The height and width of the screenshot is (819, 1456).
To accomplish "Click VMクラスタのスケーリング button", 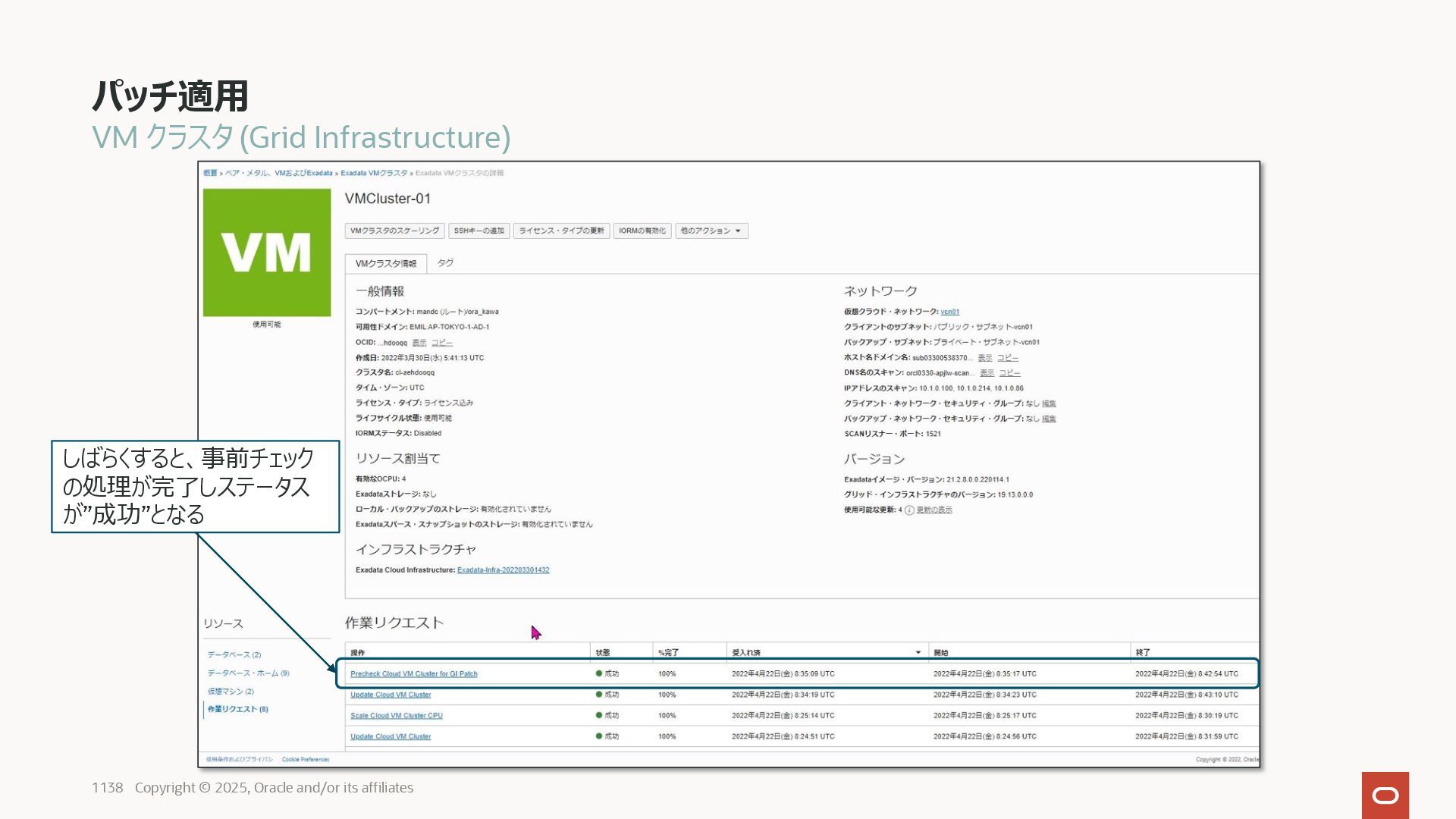I will pos(394,231).
